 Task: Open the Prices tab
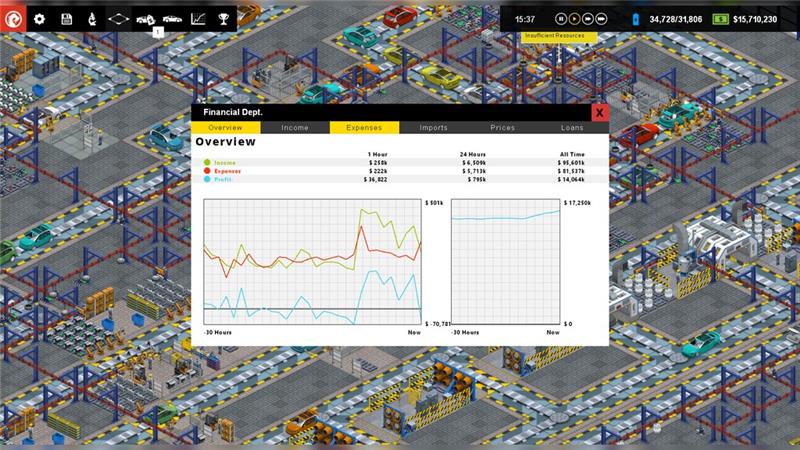(503, 128)
